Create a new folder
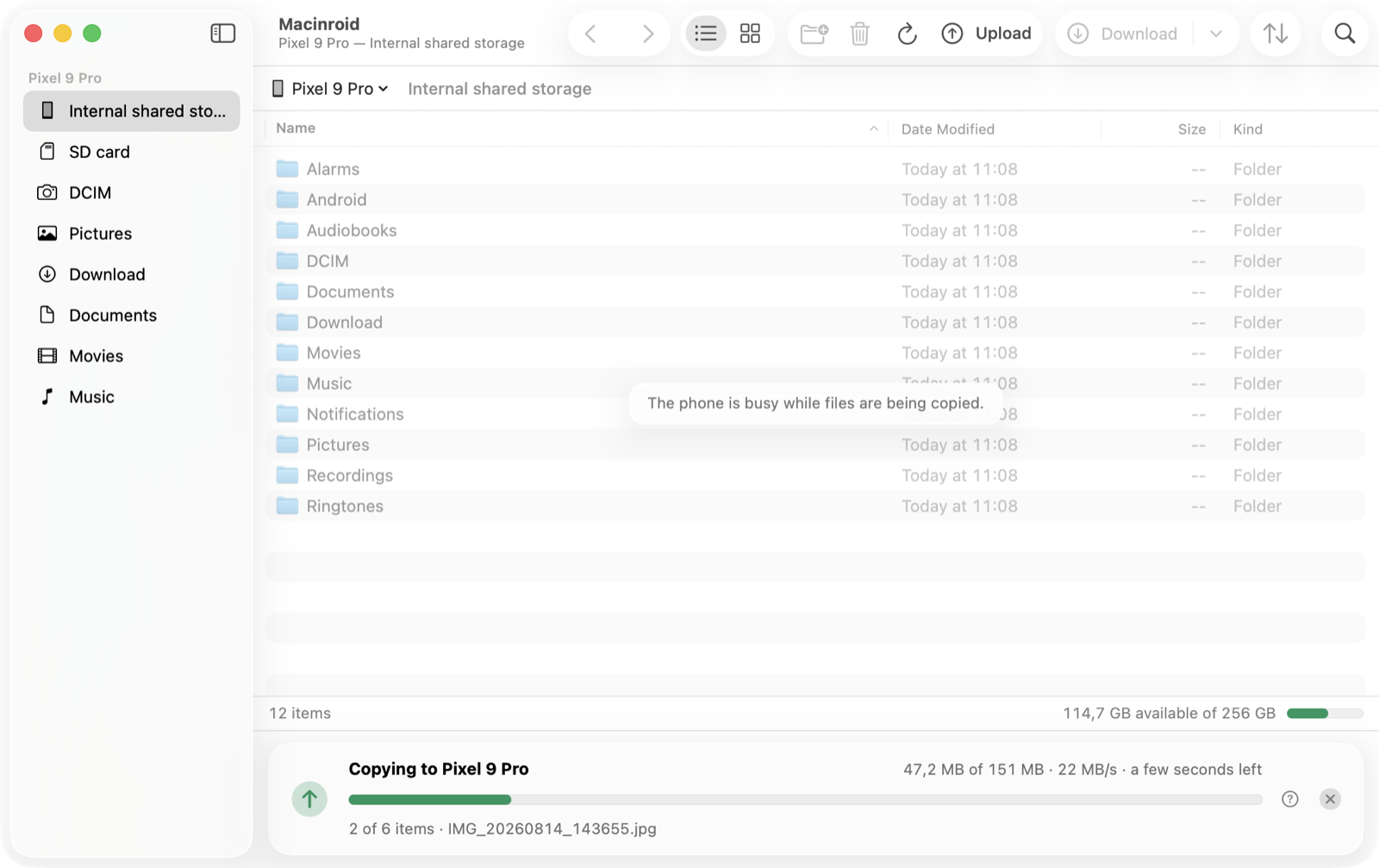 814,34
